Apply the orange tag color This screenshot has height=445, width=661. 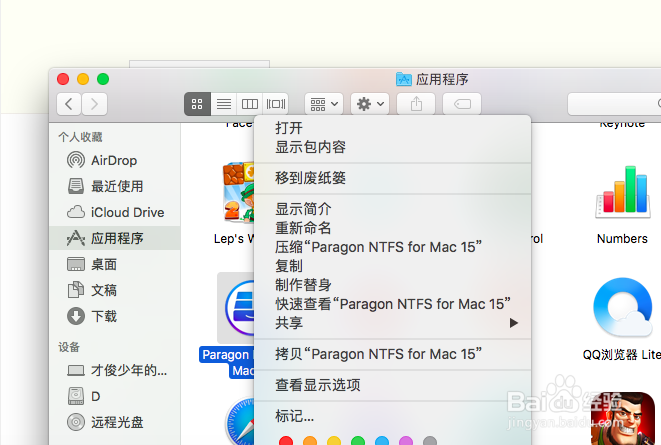[x=310, y=441]
